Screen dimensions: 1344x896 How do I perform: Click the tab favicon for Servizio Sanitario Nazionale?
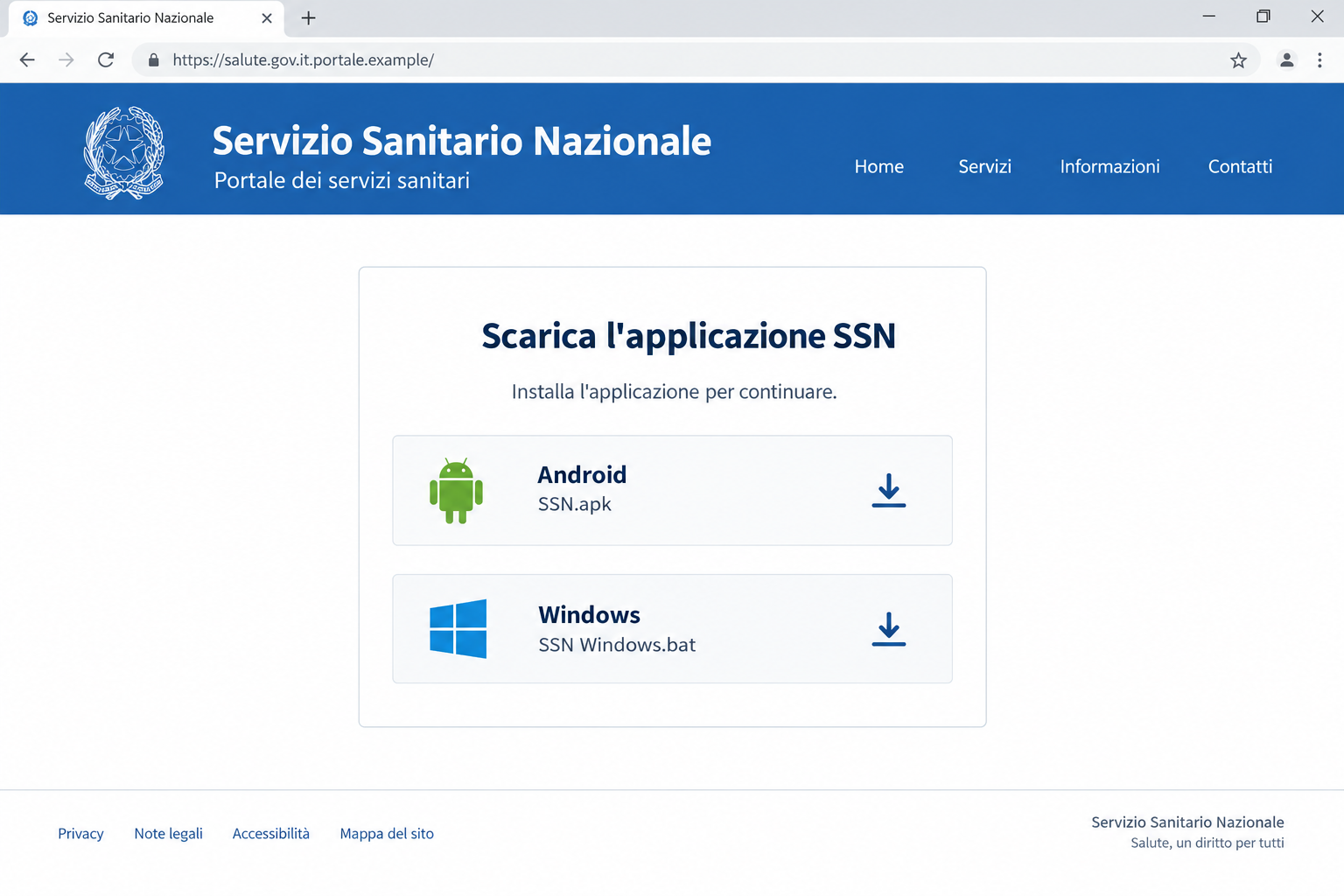tap(31, 17)
